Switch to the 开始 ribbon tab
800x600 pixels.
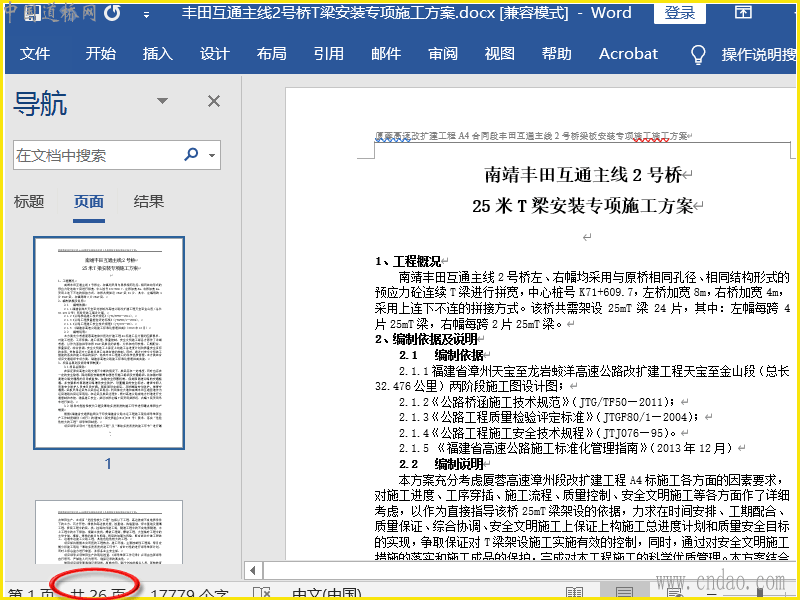point(101,54)
